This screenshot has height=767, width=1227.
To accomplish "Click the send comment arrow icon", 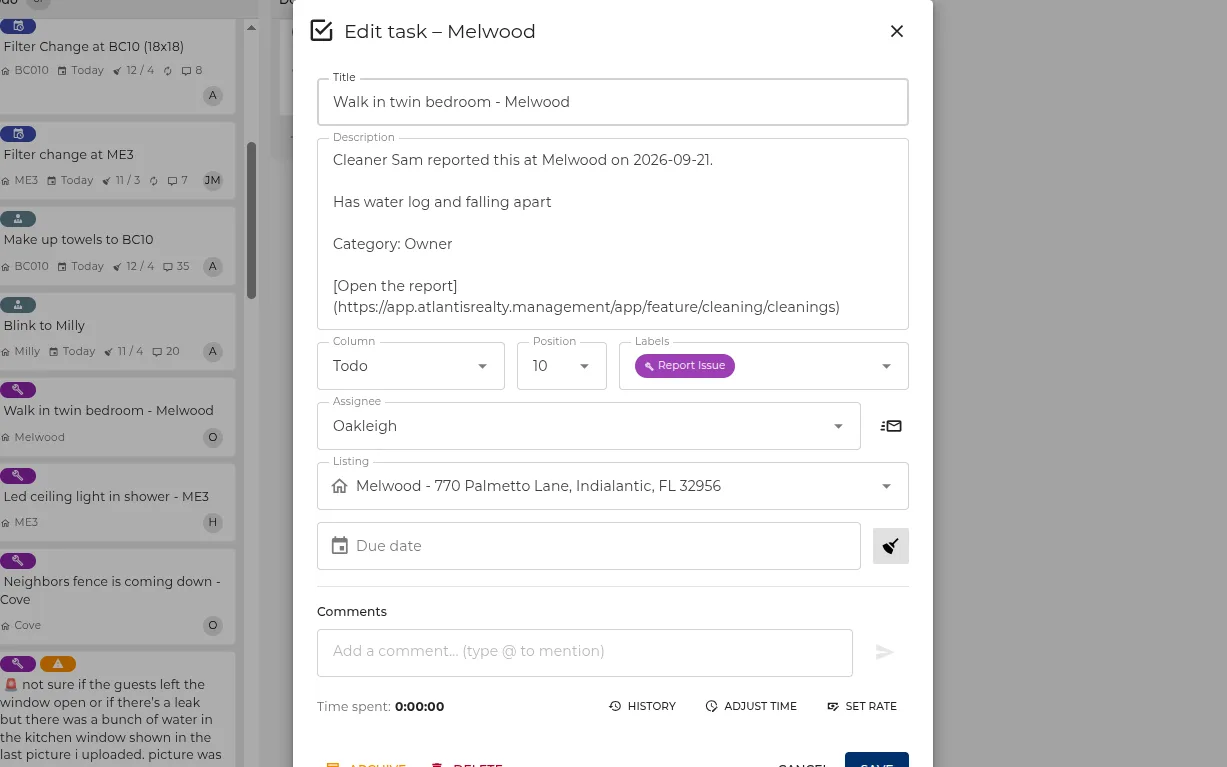I will 884,652.
